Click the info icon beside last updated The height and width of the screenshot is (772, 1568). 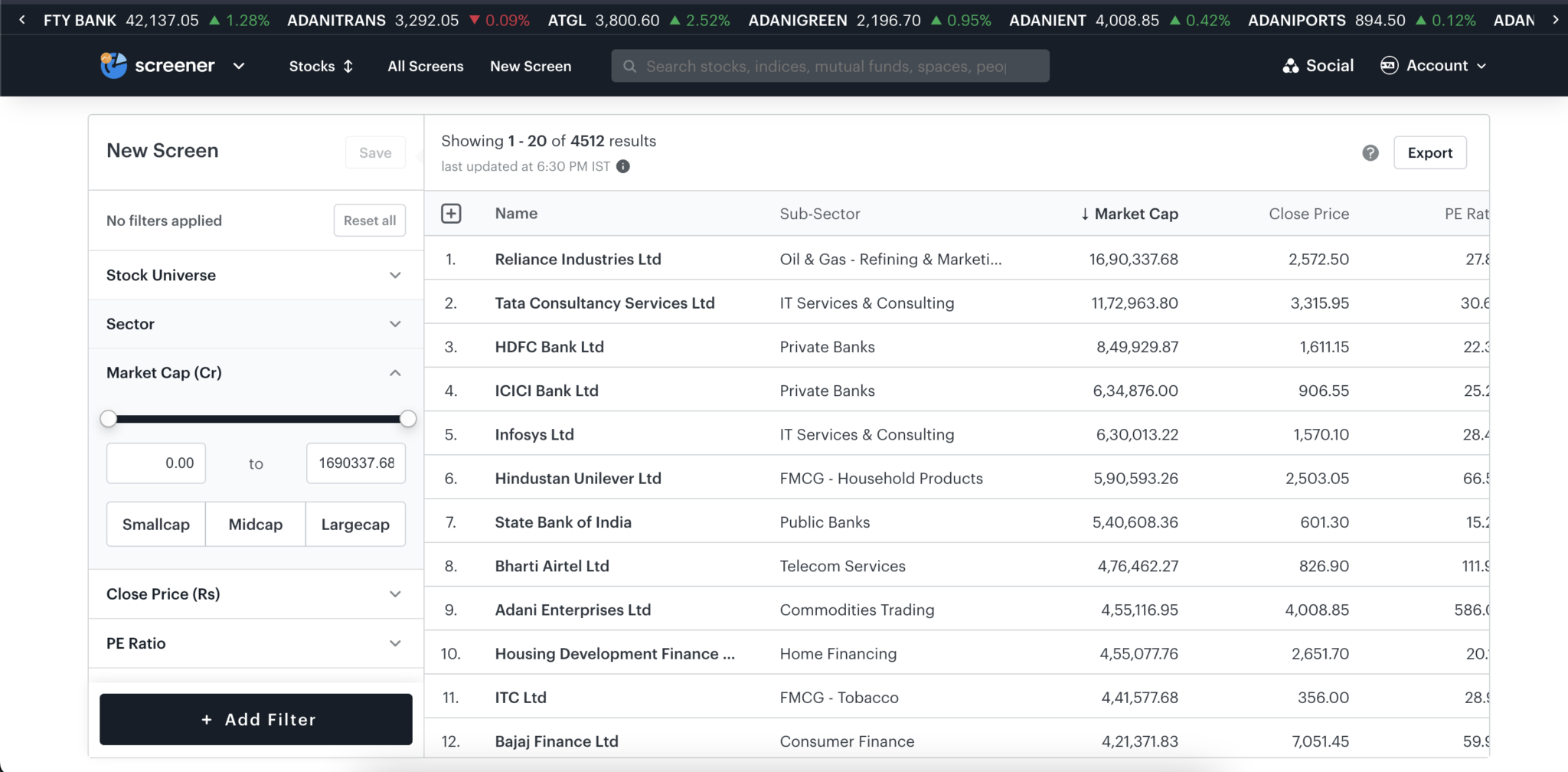click(623, 167)
